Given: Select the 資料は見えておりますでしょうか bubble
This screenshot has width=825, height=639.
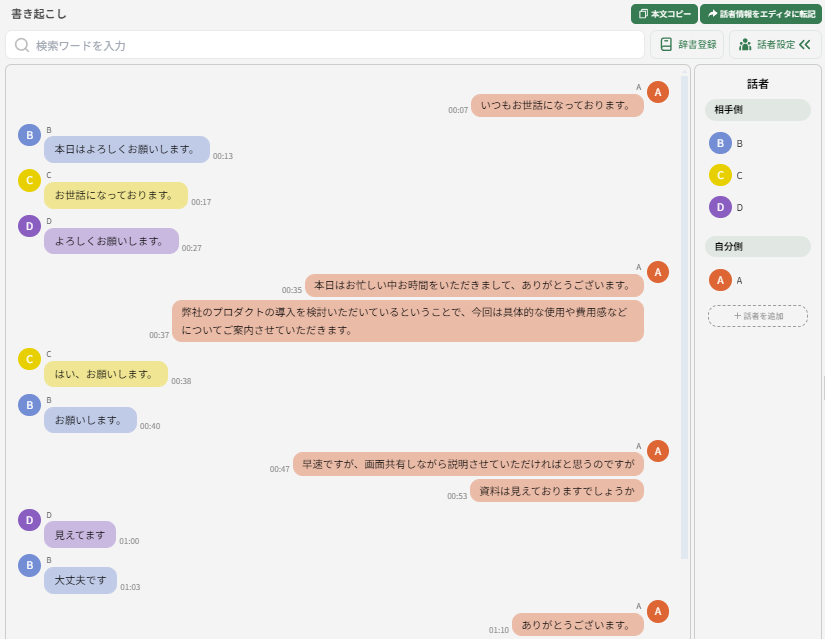Looking at the screenshot, I should tap(557, 491).
